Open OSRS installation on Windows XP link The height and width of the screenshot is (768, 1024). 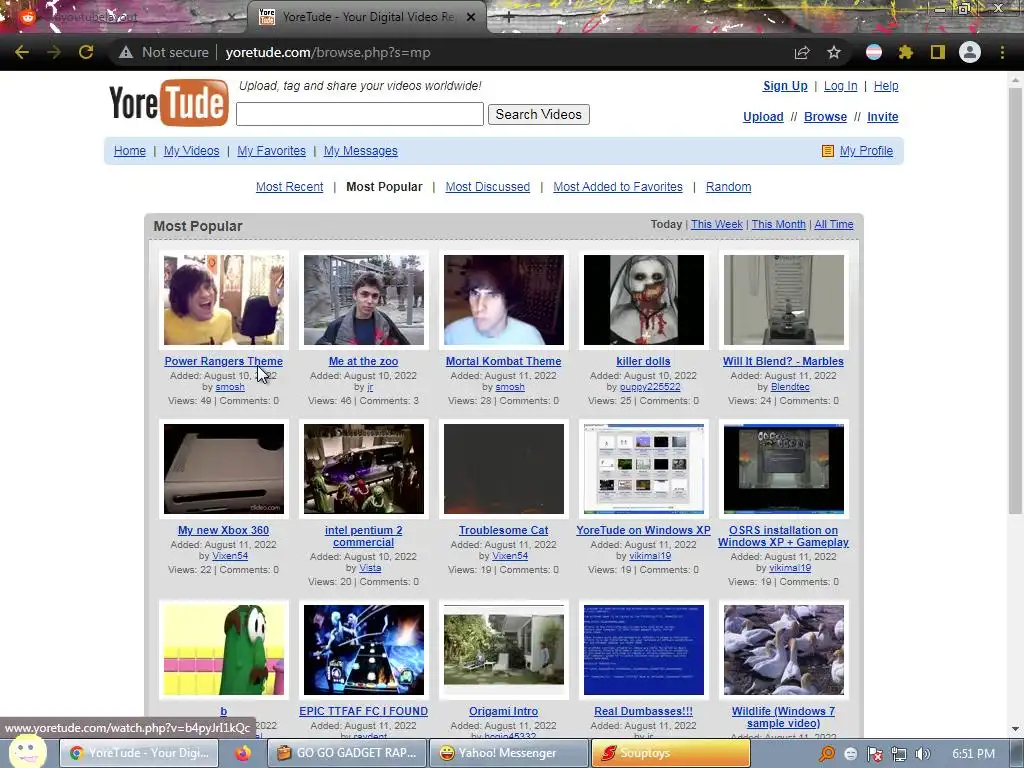pos(784,536)
